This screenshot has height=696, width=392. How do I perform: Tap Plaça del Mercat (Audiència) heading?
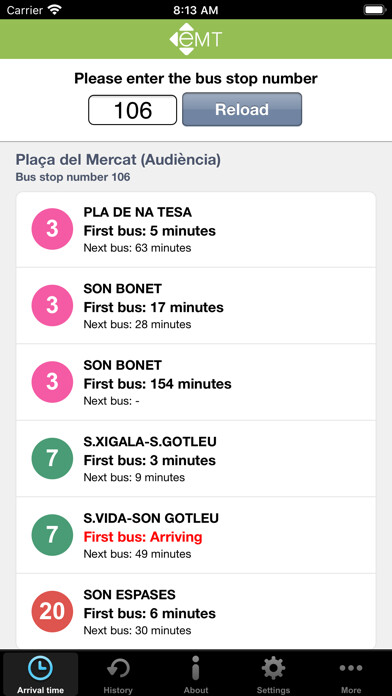(118, 160)
